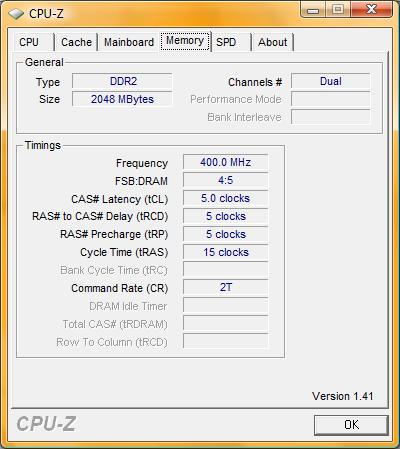This screenshot has height=449, width=400.
Task: Select the Size field showing 2048 MBytes
Action: (x=122, y=99)
